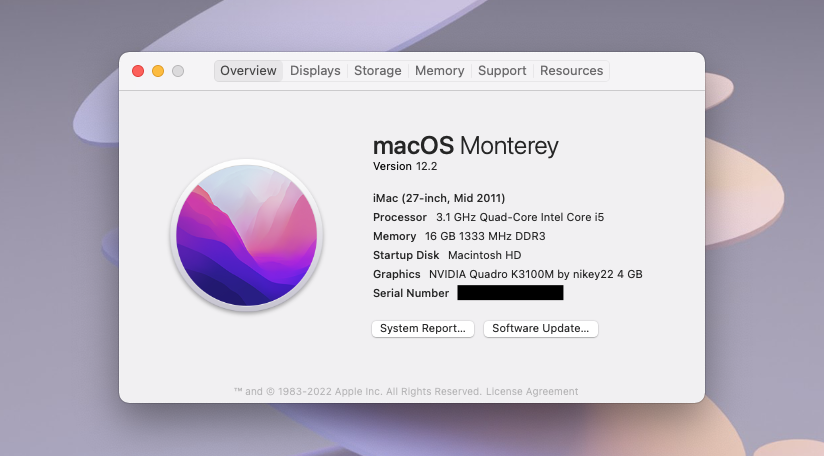Open the License Agreement link

click(x=532, y=391)
